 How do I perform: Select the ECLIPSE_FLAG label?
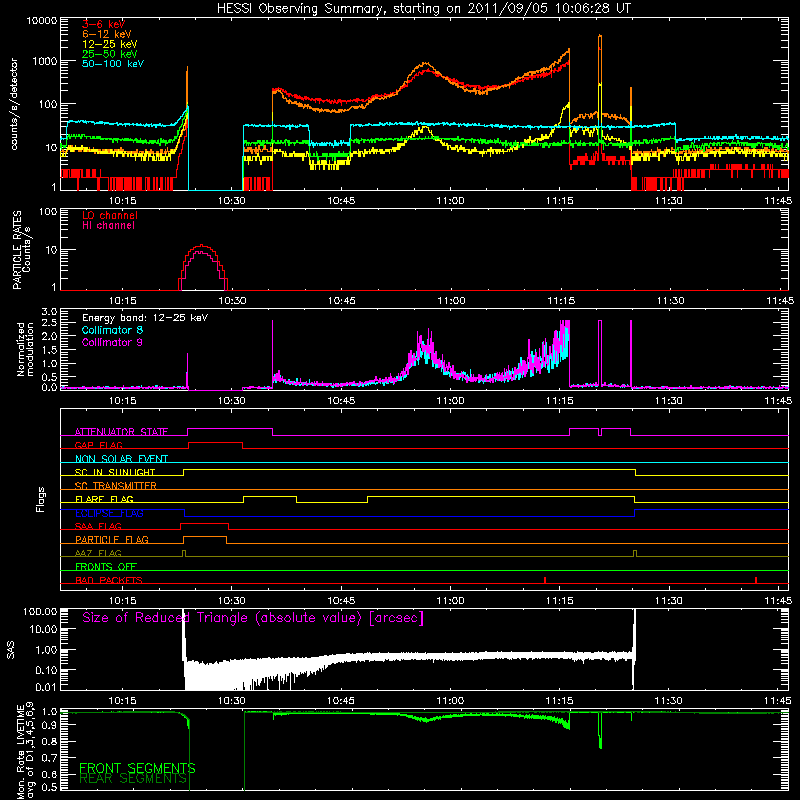[109, 513]
